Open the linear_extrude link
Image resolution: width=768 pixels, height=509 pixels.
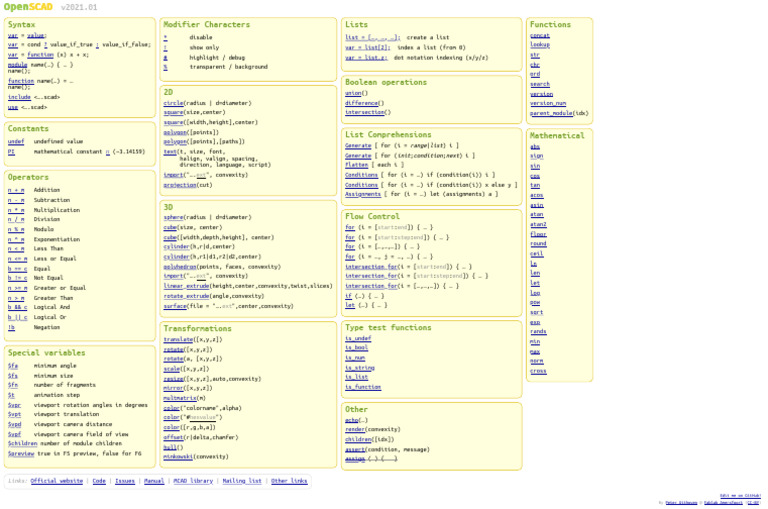point(186,286)
